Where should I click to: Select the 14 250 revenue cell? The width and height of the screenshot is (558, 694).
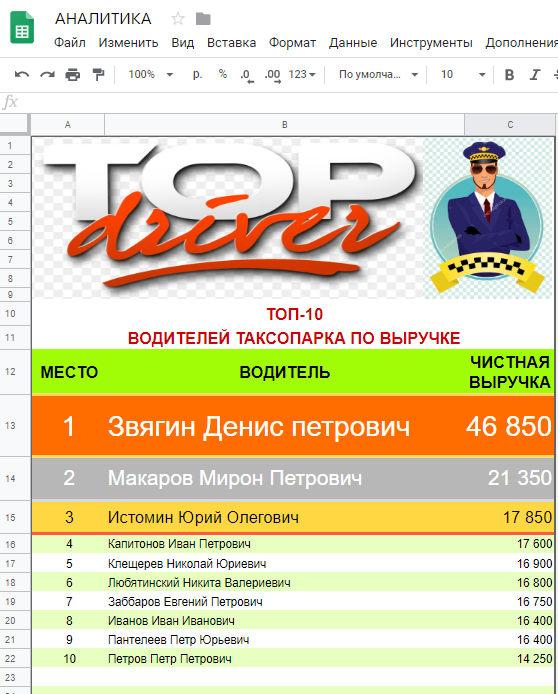pos(509,659)
